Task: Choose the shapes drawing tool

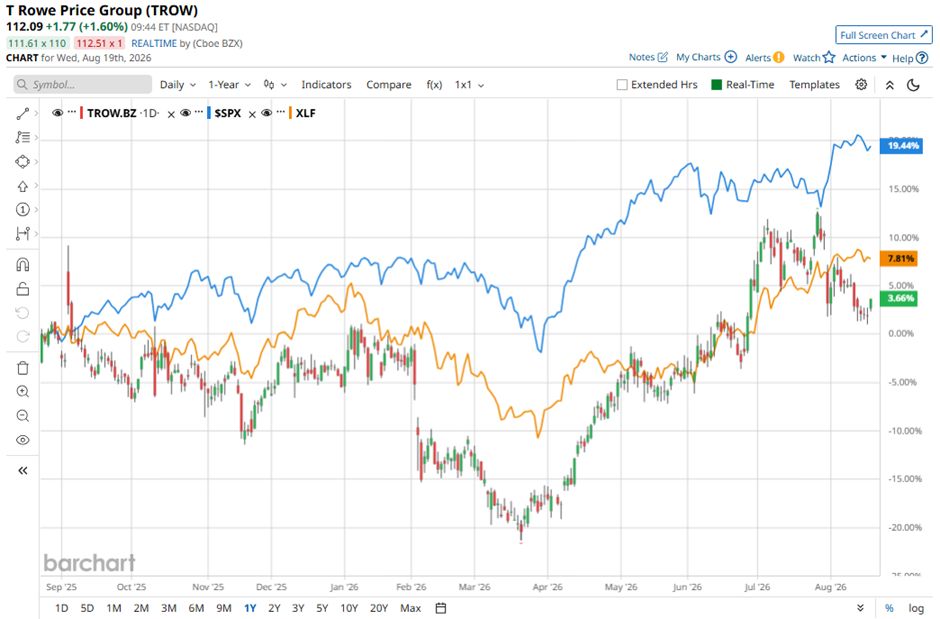Action: 23,162
